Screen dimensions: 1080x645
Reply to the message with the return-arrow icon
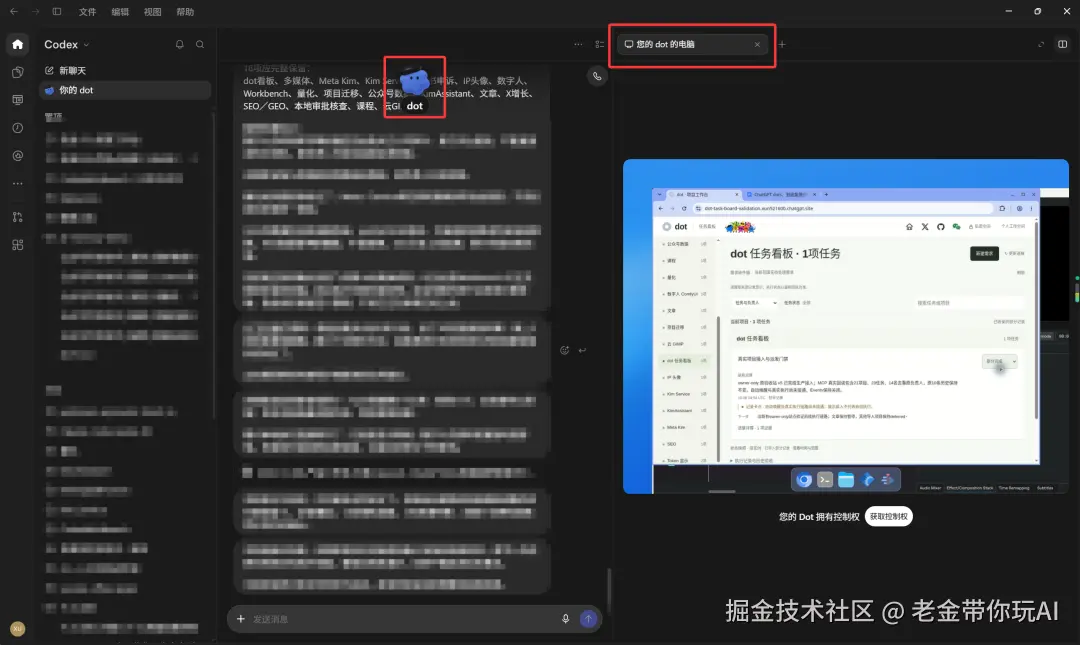pyautogui.click(x=583, y=350)
